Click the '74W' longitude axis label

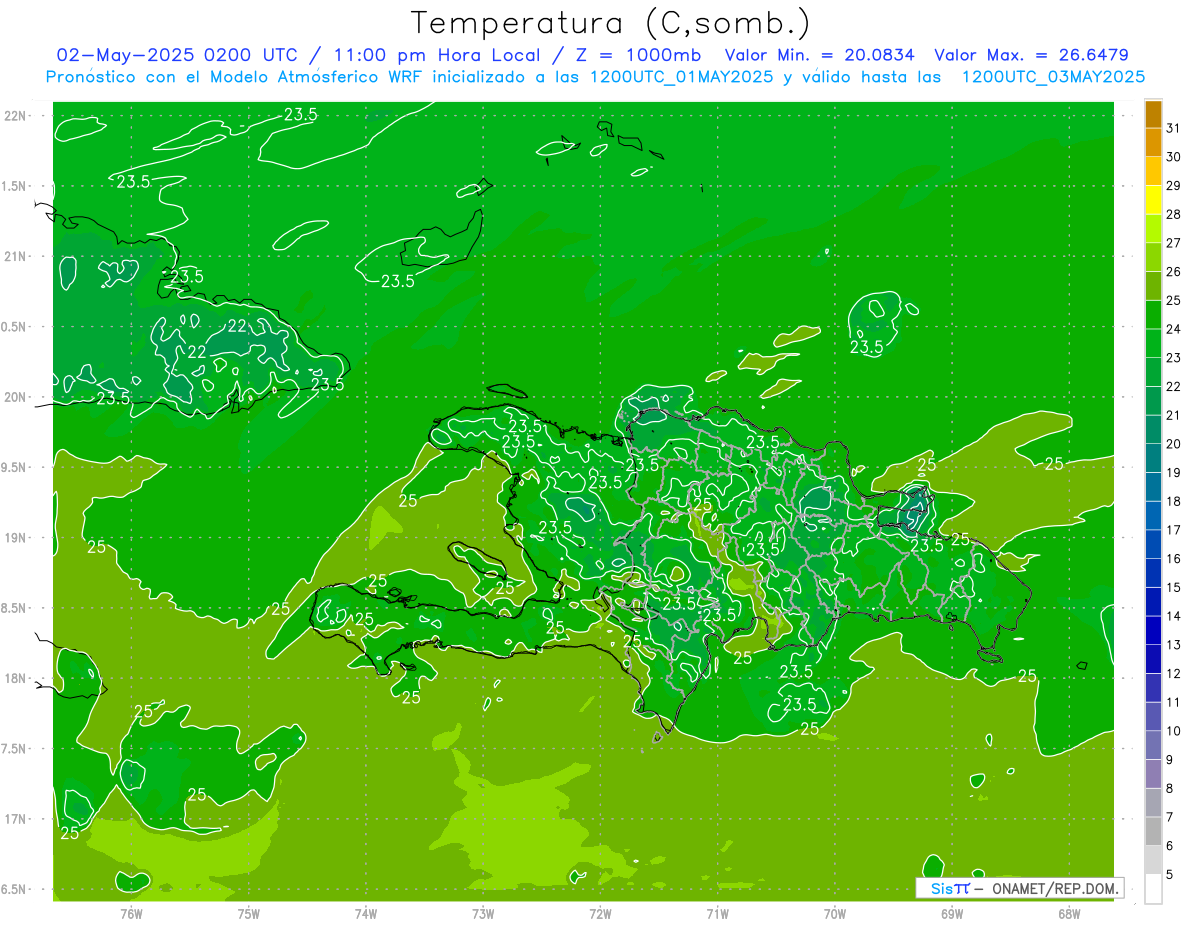coord(366,914)
